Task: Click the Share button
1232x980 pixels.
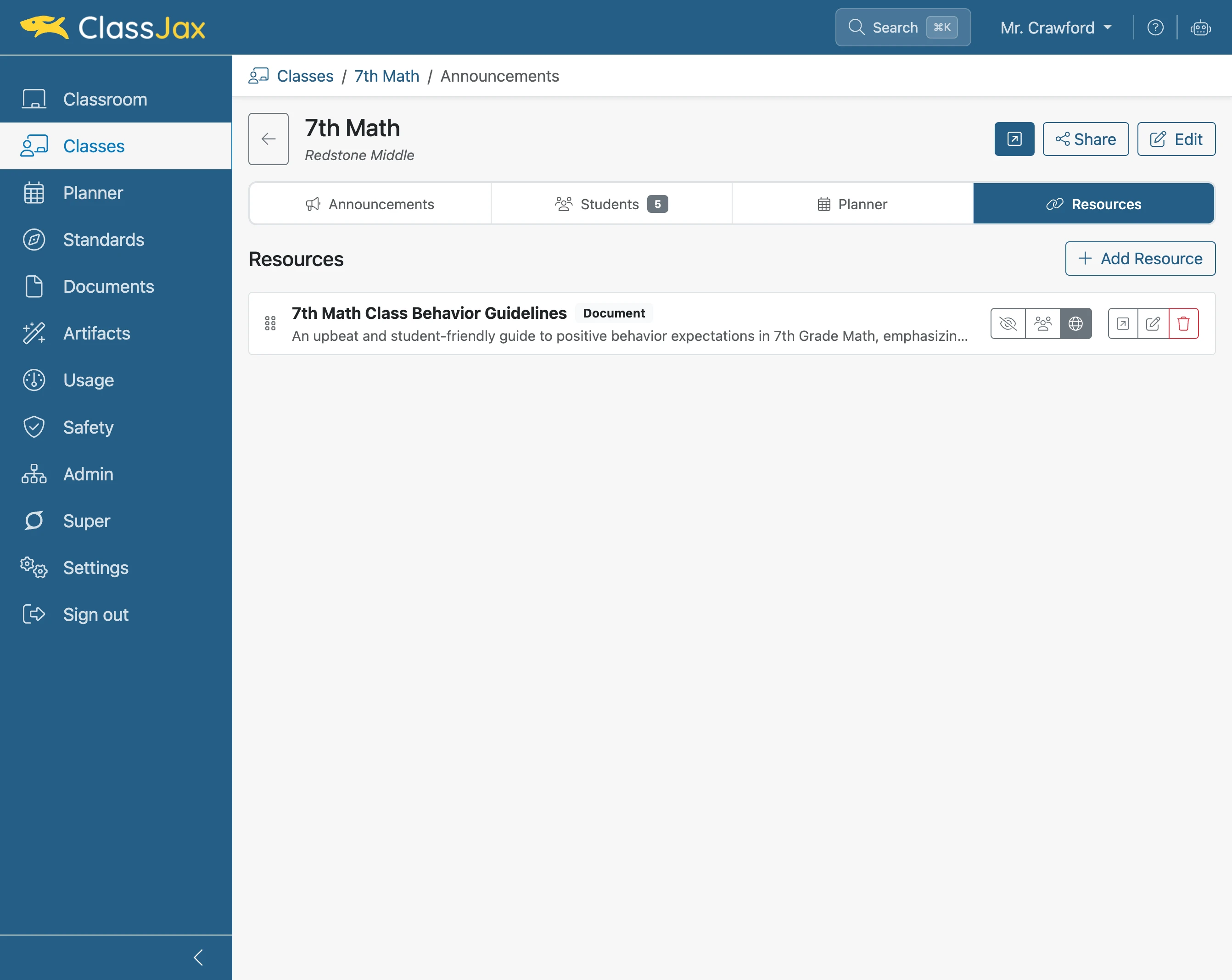Action: [1085, 139]
